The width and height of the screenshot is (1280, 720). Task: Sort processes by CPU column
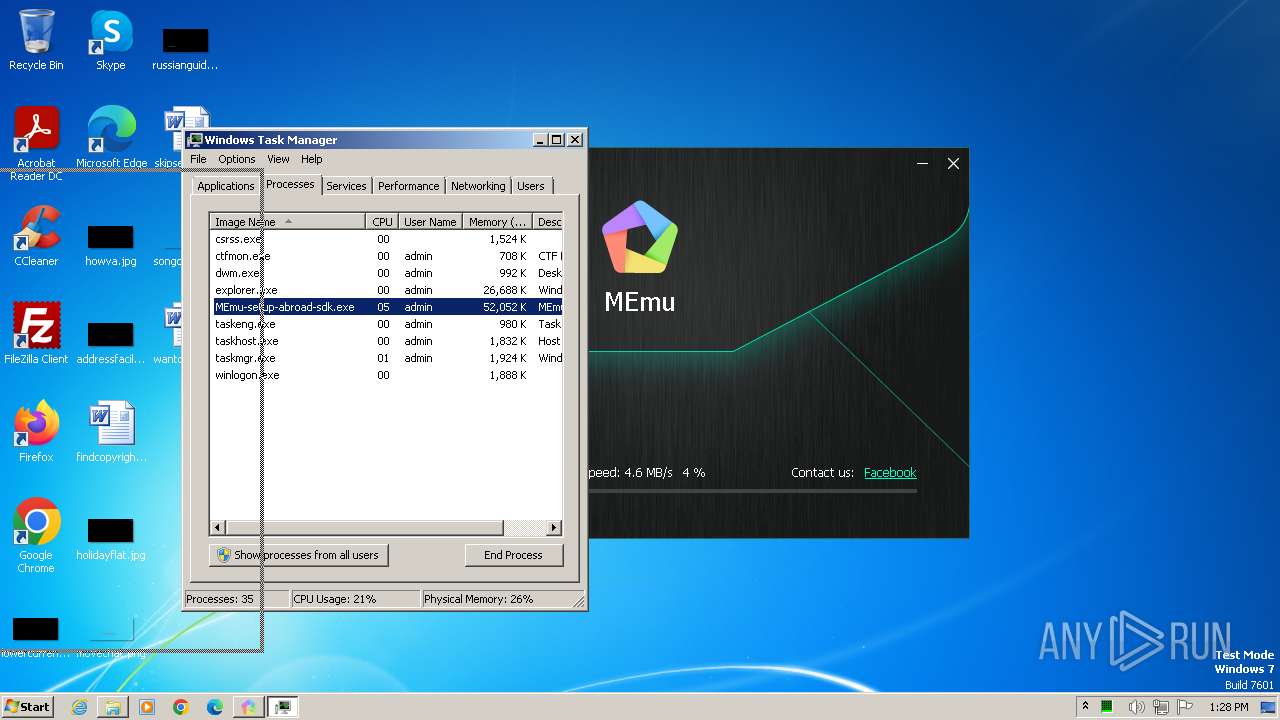(382, 222)
